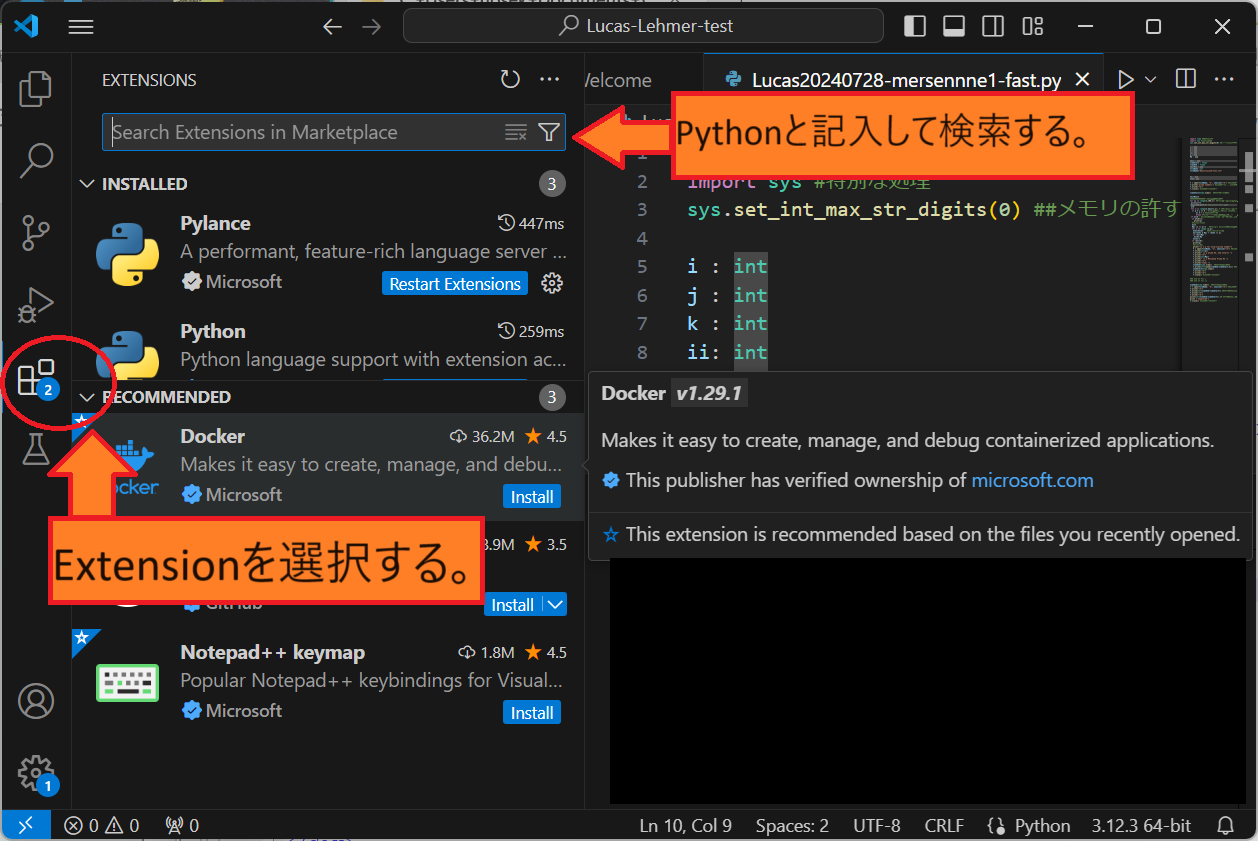Open the Python extension entry

328,345
